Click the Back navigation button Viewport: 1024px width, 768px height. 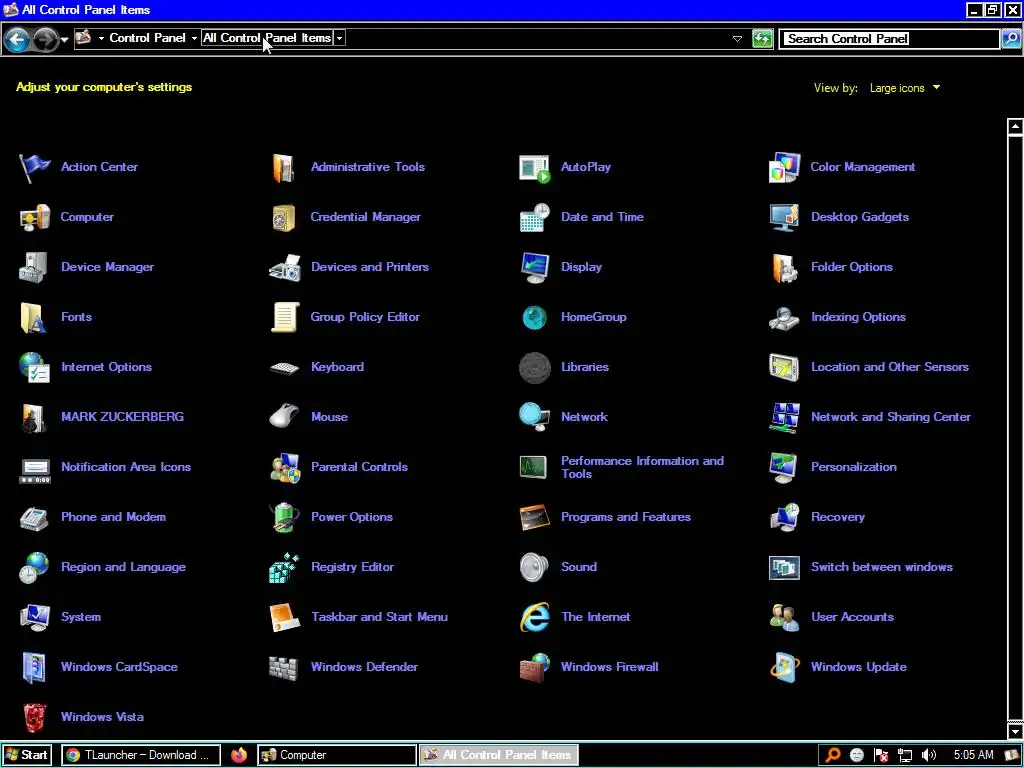[x=17, y=40]
